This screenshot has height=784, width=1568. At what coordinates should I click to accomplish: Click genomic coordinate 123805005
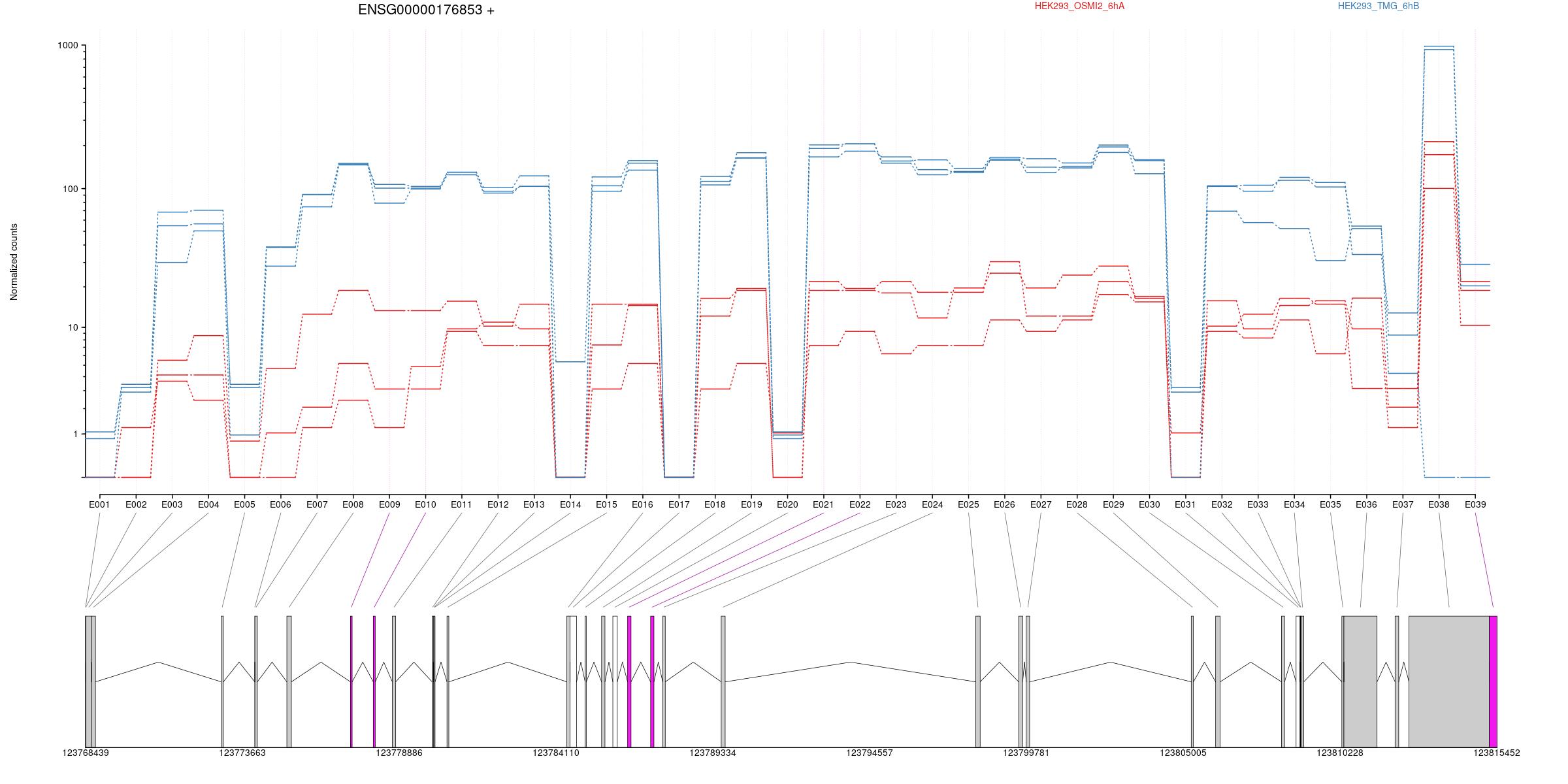coord(1183,753)
